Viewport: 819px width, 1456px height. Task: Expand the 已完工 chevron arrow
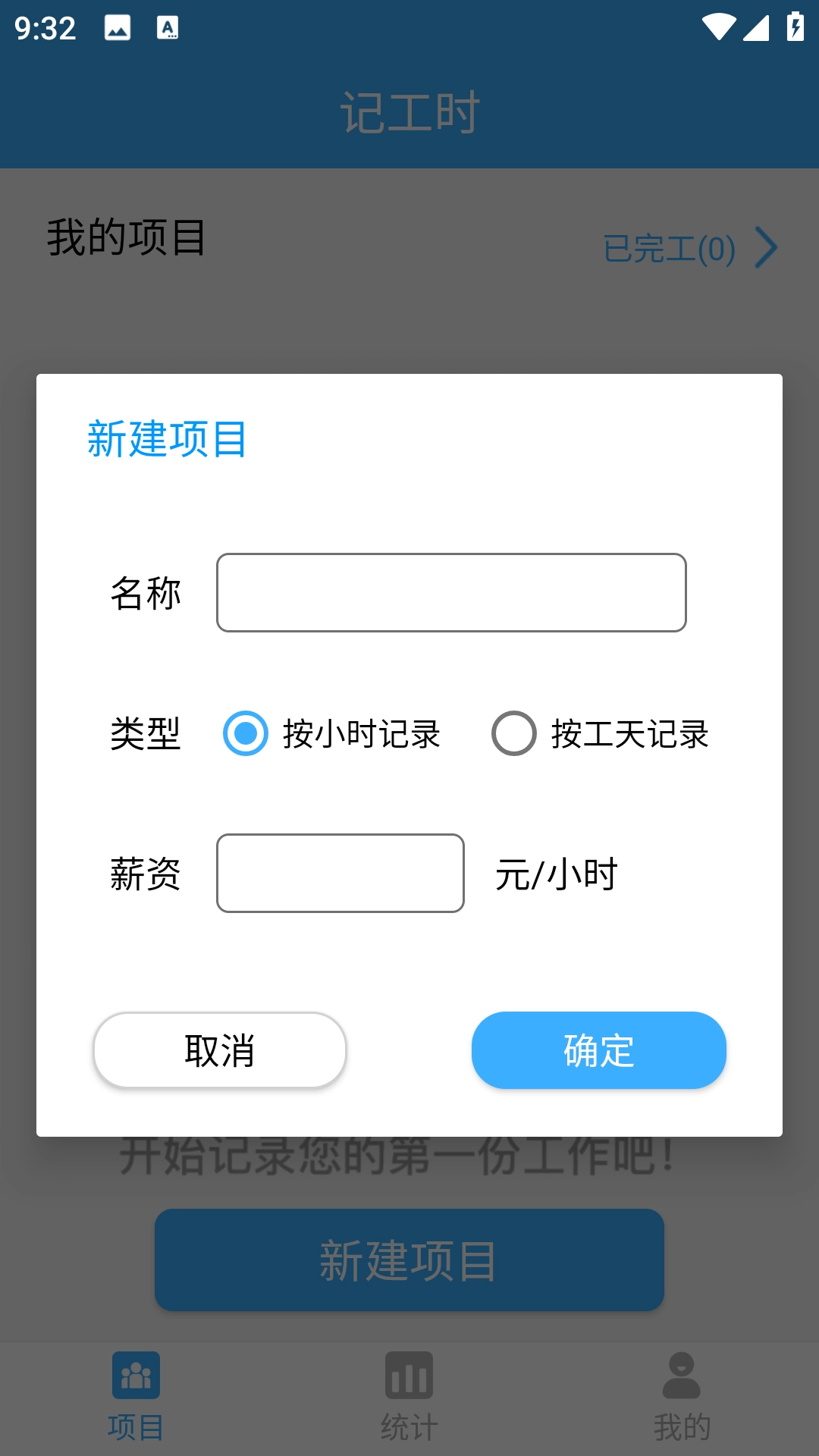(x=767, y=248)
